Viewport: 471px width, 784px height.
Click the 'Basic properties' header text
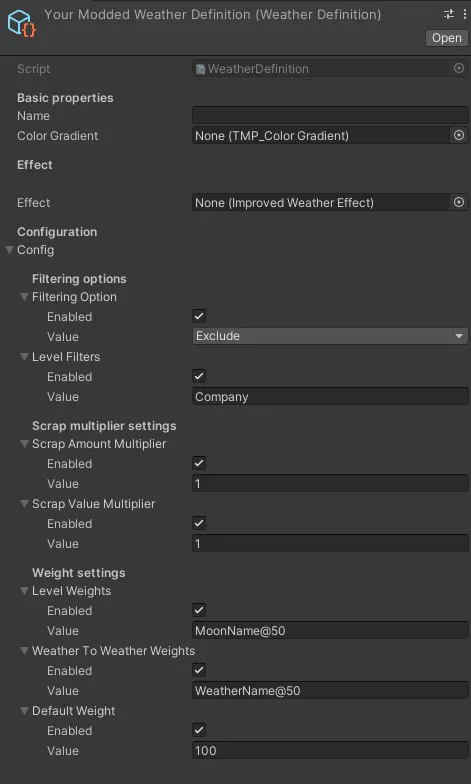pyautogui.click(x=65, y=98)
